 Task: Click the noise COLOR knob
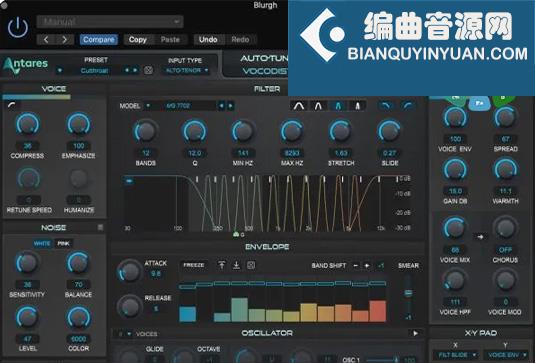(x=78, y=317)
